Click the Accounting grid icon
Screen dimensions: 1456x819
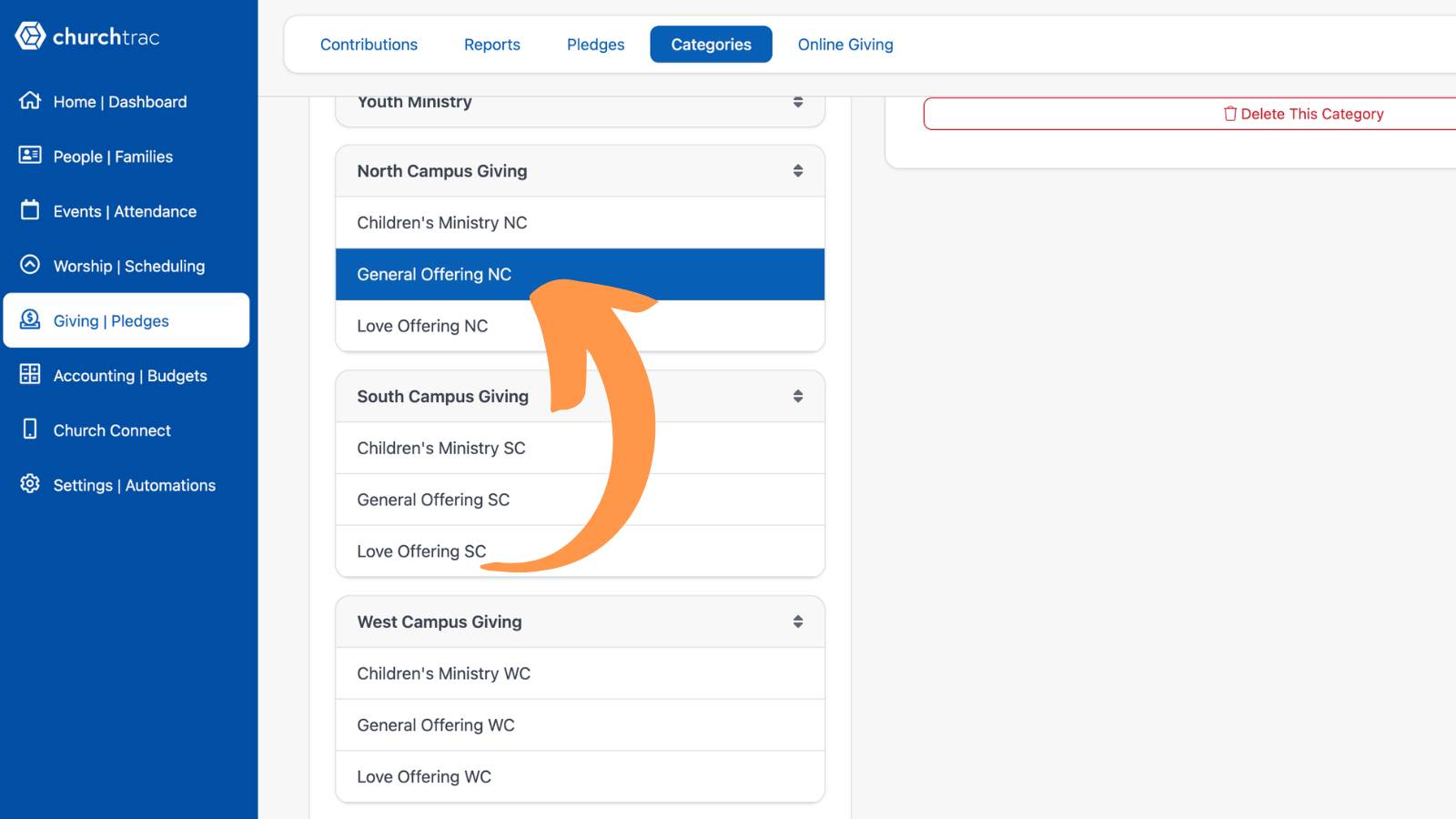pos(30,374)
